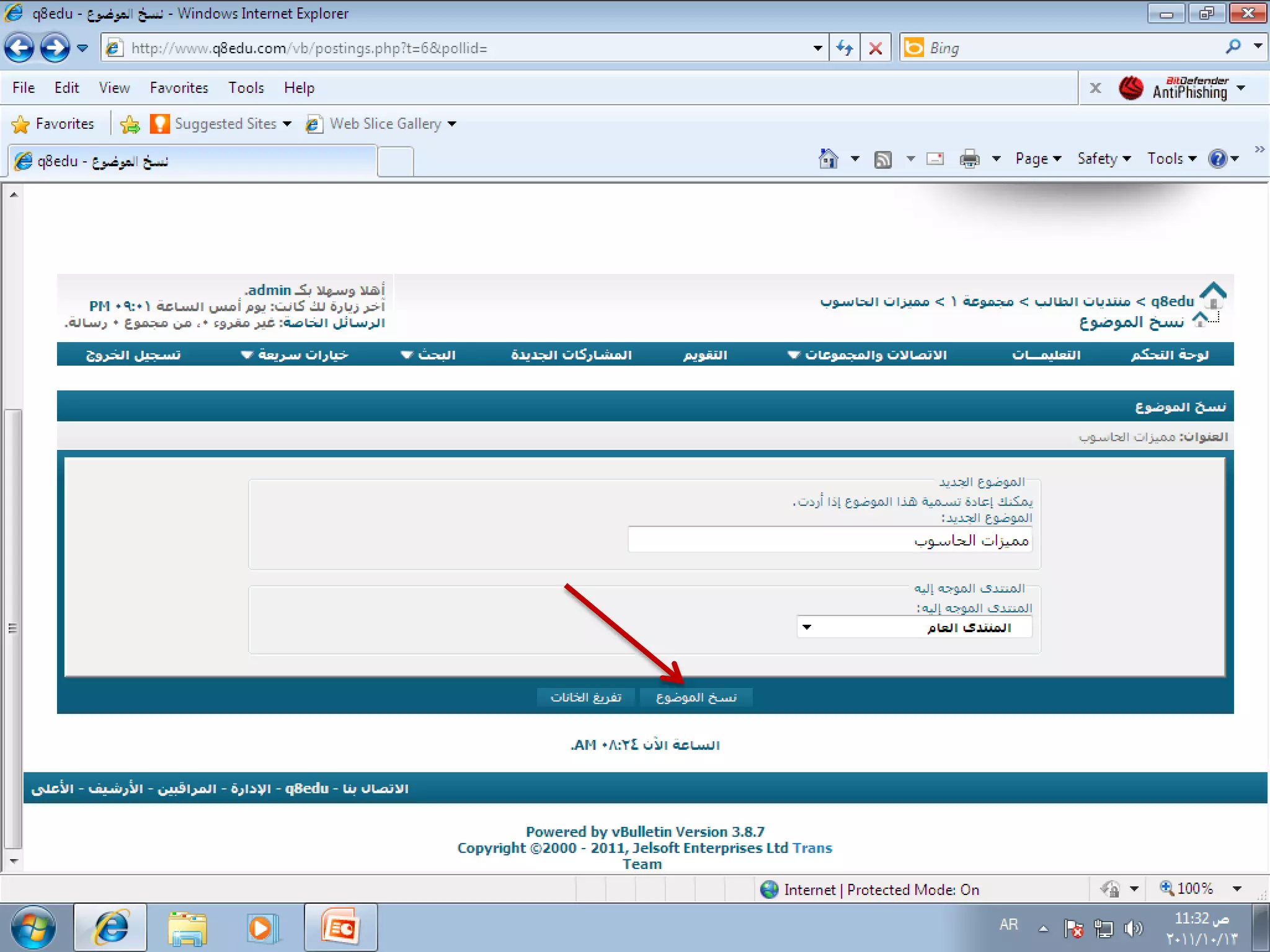This screenshot has height=952, width=1270.
Task: Click the scrollbar down arrow
Action: tap(13, 861)
